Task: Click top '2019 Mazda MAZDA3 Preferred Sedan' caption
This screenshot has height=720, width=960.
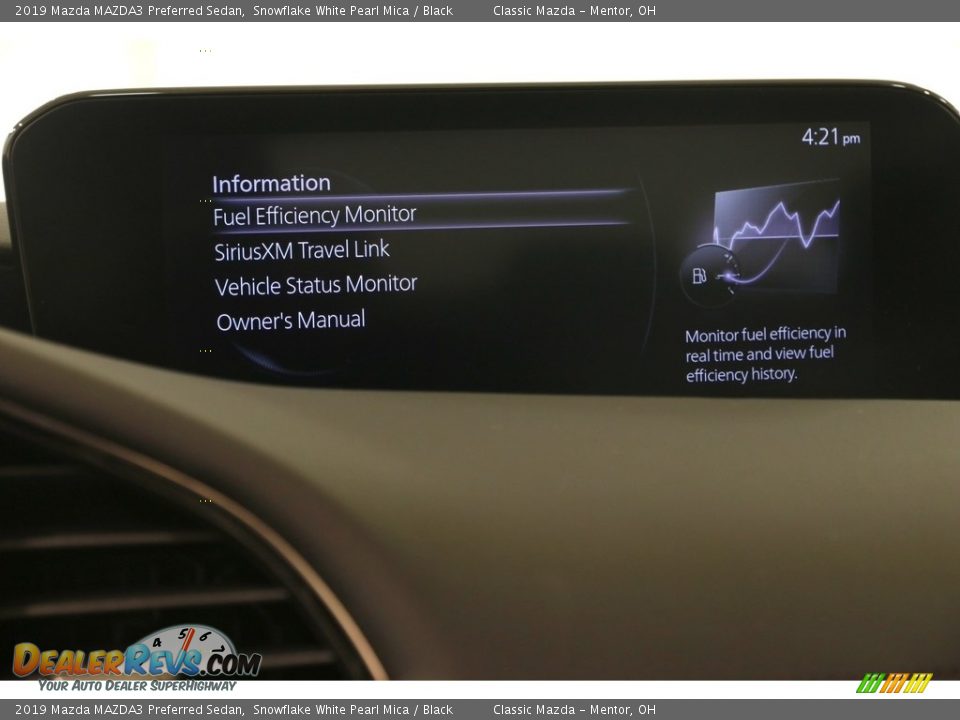Action: (x=129, y=11)
